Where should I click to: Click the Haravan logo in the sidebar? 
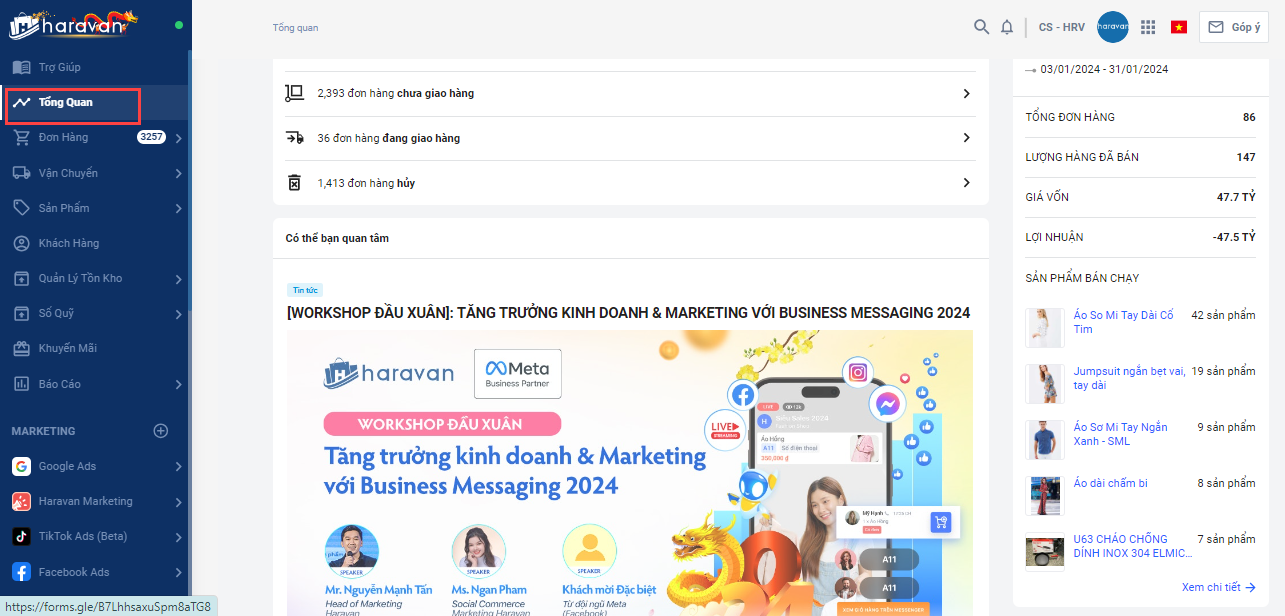coord(72,24)
